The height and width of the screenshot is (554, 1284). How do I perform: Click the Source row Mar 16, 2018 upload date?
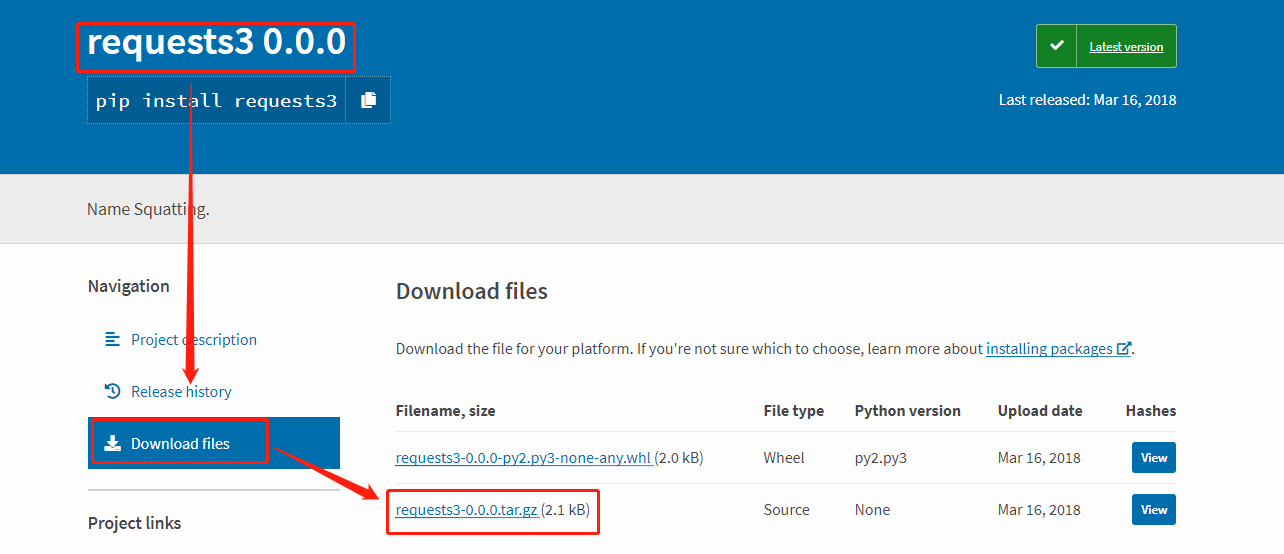tap(1039, 510)
